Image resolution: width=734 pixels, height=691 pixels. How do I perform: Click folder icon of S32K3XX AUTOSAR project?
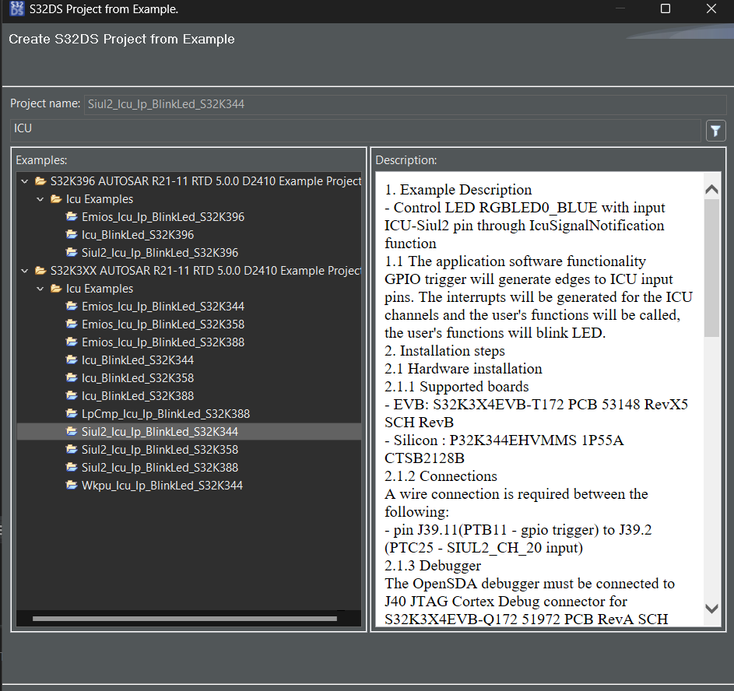tap(40, 271)
